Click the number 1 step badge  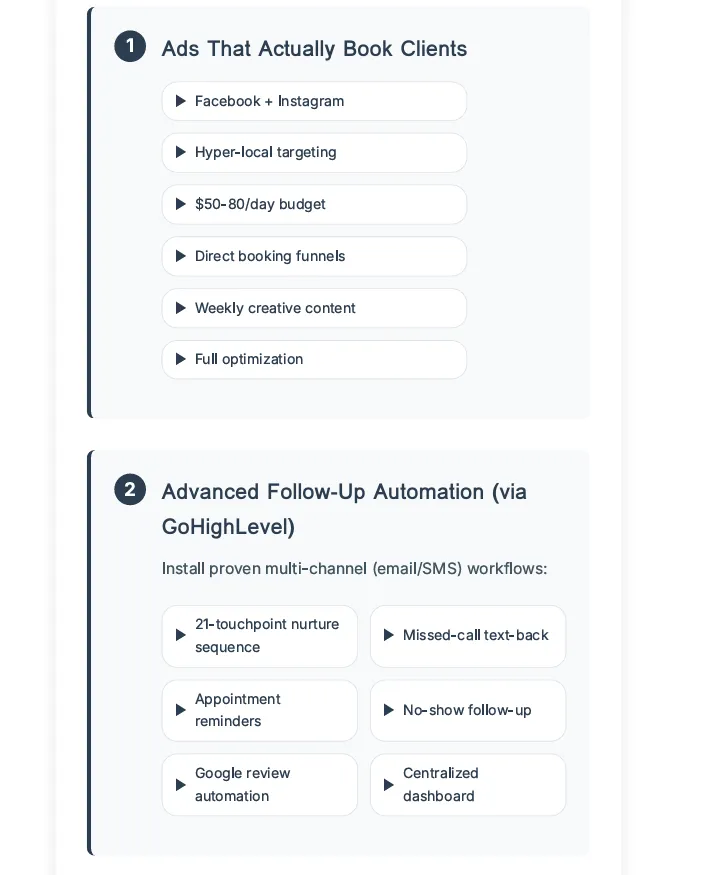[x=130, y=47]
